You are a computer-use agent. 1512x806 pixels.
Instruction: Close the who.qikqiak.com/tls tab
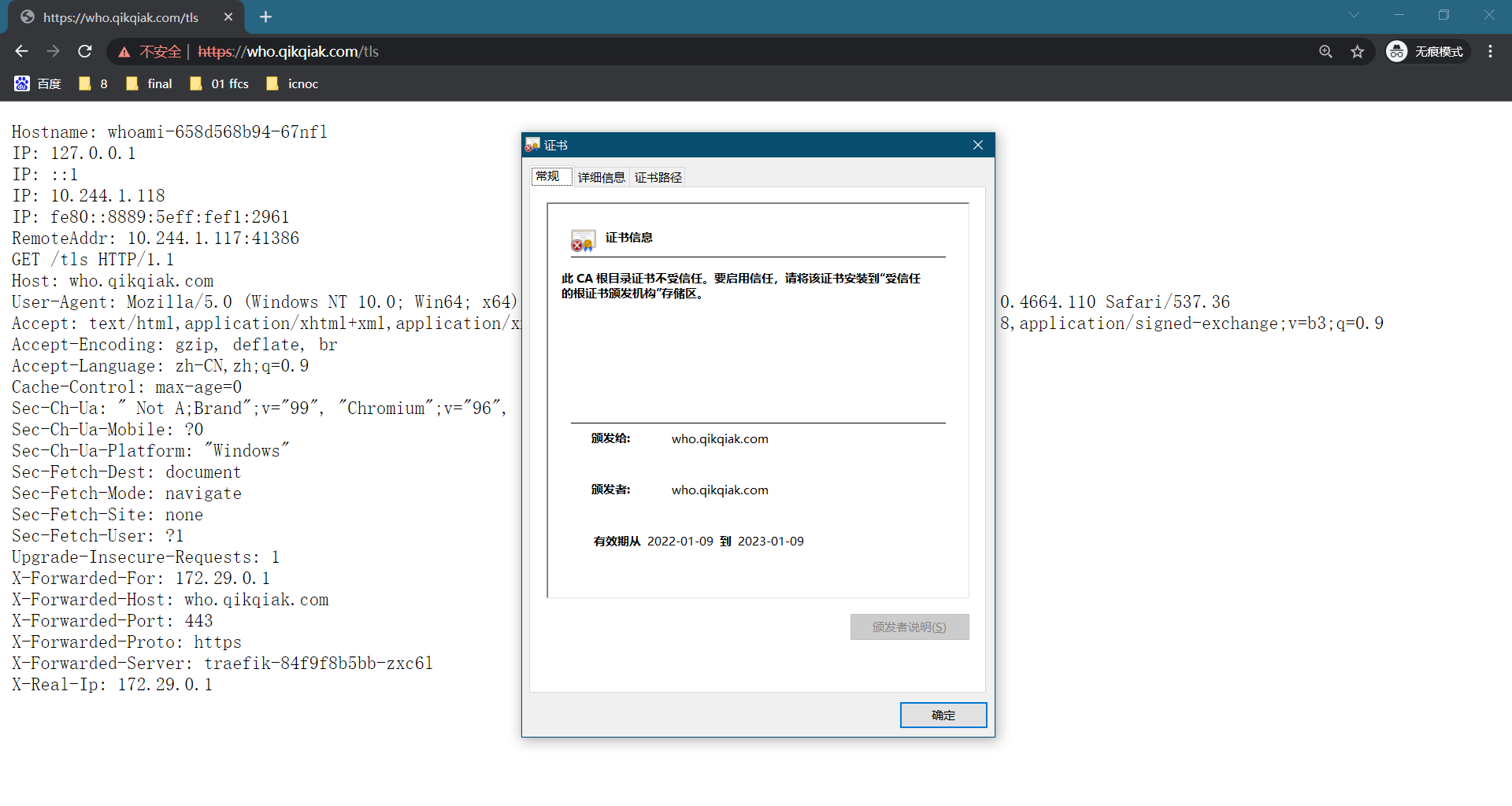[x=228, y=17]
